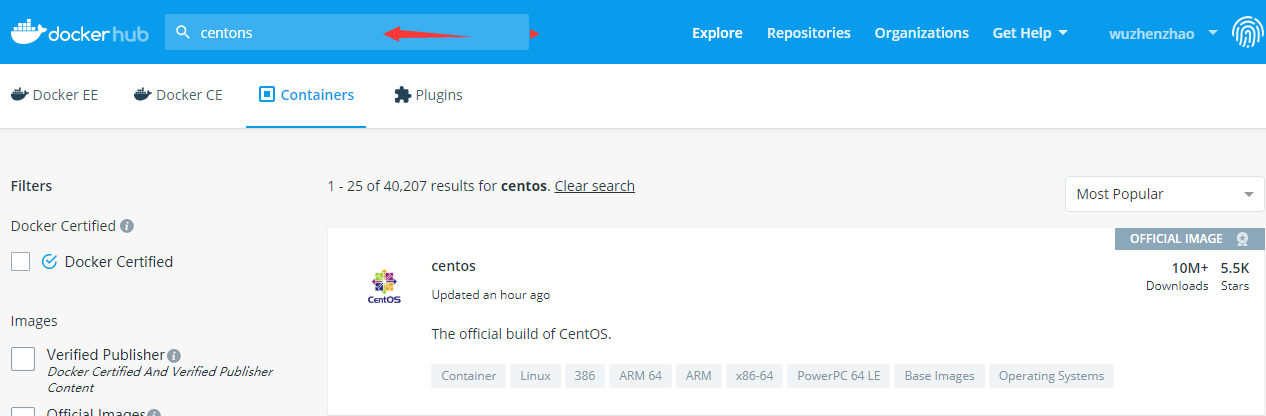Click the ARM 64 tag
The image size is (1266, 416).
[x=641, y=376]
